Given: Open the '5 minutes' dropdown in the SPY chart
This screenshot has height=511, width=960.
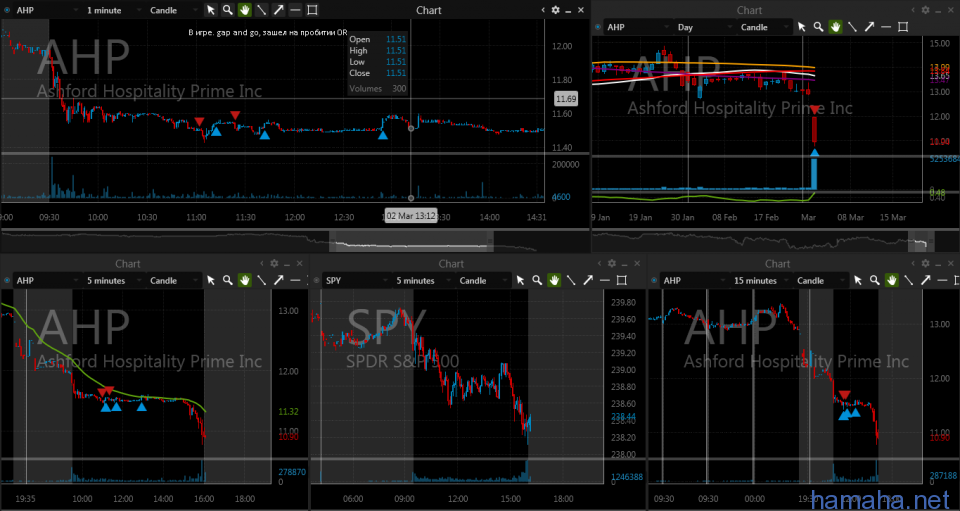Looking at the screenshot, I should 422,280.
